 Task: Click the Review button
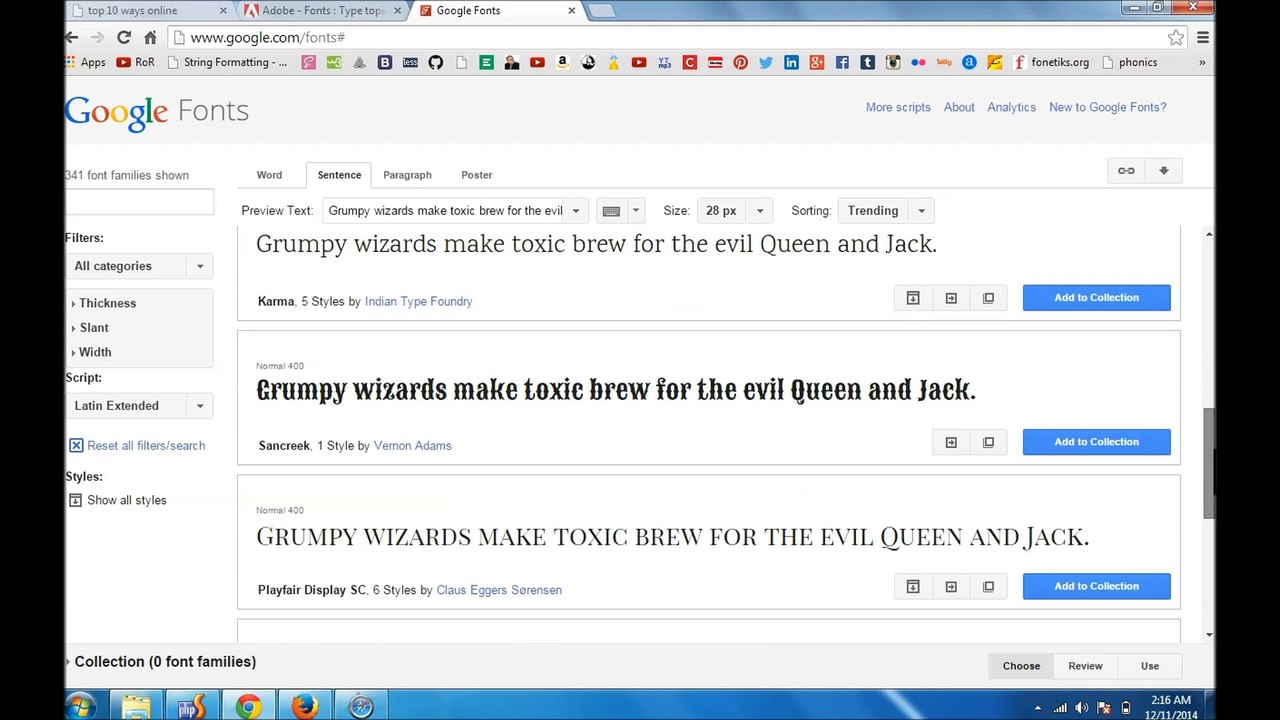1085,666
